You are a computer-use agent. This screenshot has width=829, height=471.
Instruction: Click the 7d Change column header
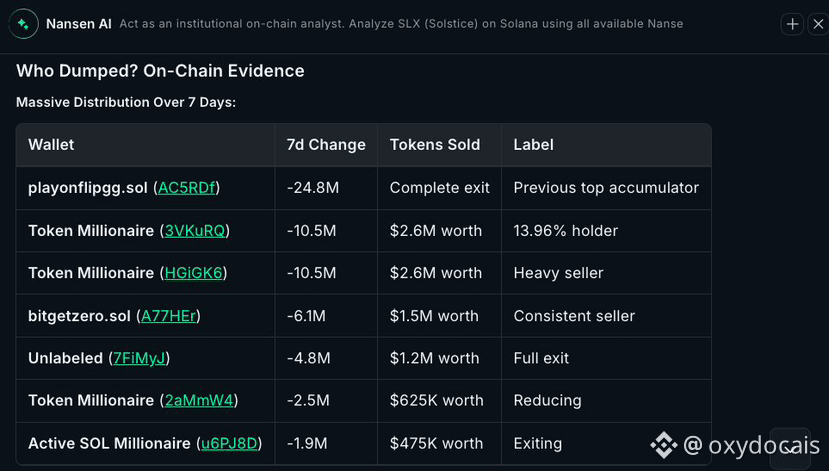[326, 145]
